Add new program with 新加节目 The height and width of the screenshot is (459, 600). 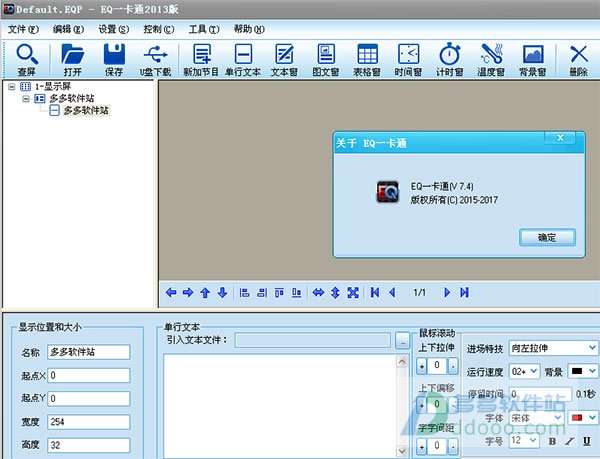(x=201, y=59)
